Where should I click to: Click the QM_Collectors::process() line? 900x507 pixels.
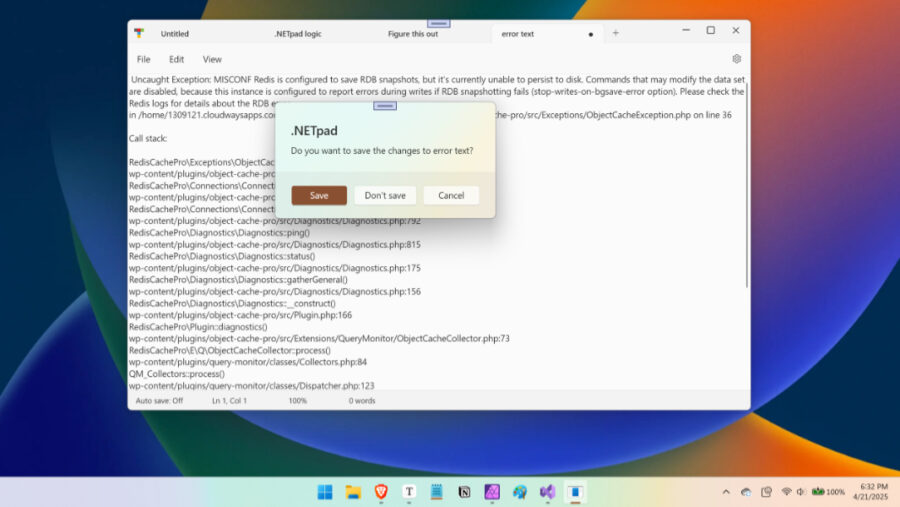point(176,374)
